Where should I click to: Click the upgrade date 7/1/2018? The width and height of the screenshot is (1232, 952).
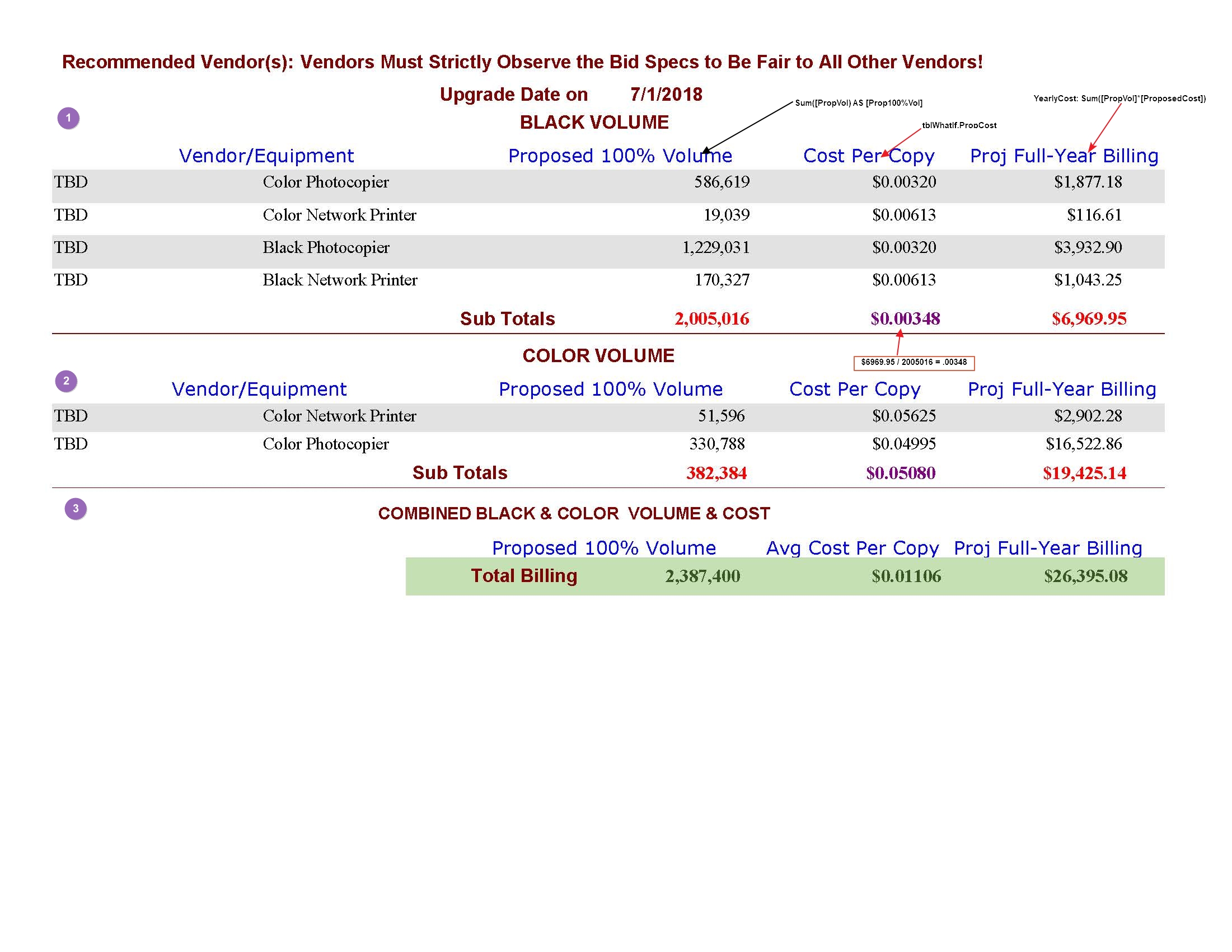666,94
